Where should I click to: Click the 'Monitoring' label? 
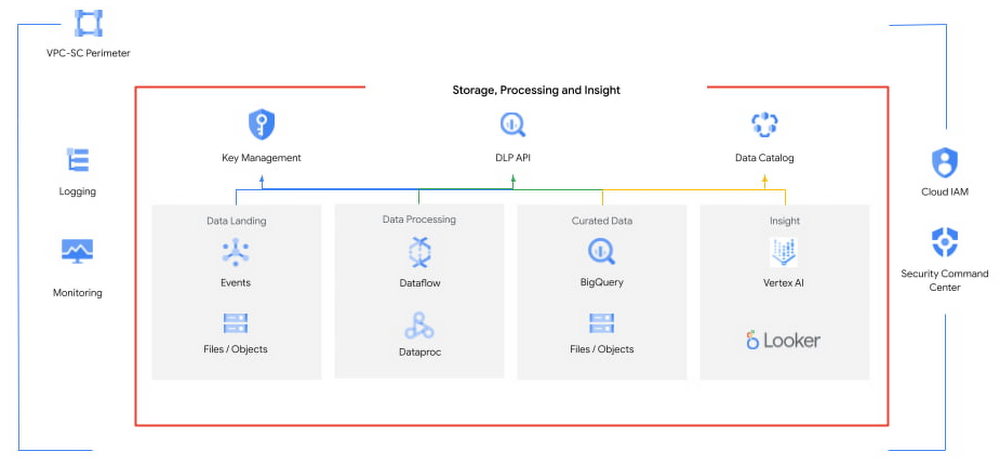[x=77, y=293]
